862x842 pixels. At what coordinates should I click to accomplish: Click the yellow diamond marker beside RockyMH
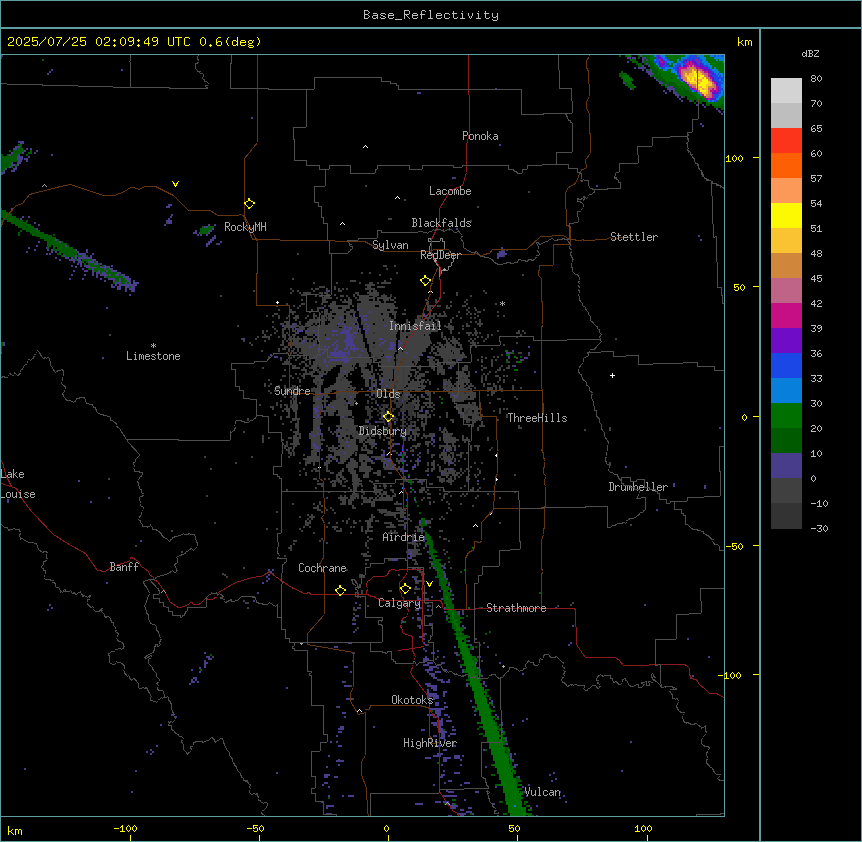250,204
